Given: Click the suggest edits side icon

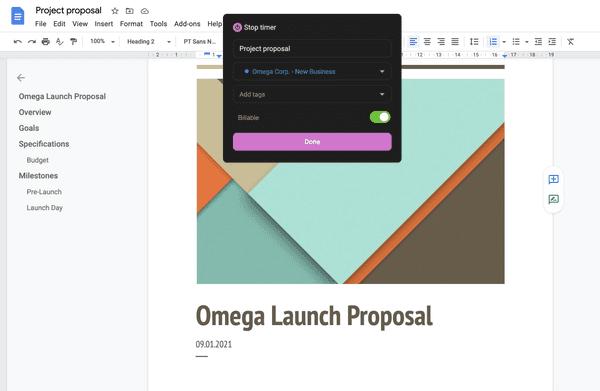Looking at the screenshot, I should (553, 199).
